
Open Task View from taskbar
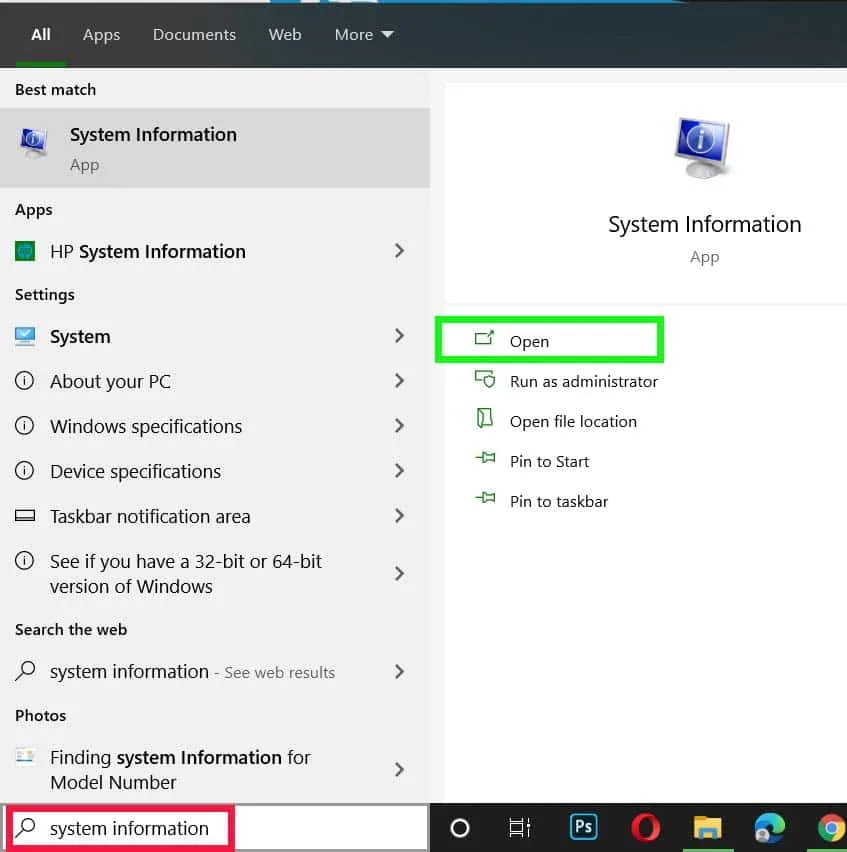(x=520, y=827)
